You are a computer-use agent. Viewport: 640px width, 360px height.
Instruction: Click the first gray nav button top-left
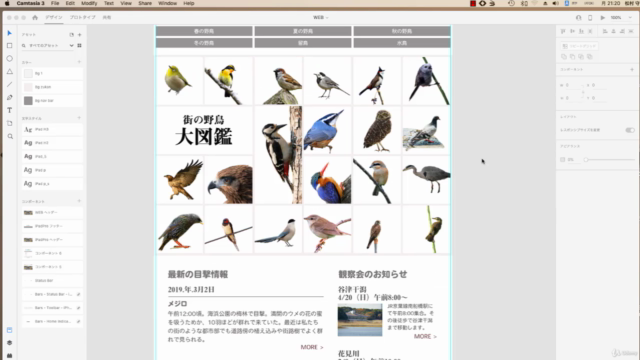(204, 31)
